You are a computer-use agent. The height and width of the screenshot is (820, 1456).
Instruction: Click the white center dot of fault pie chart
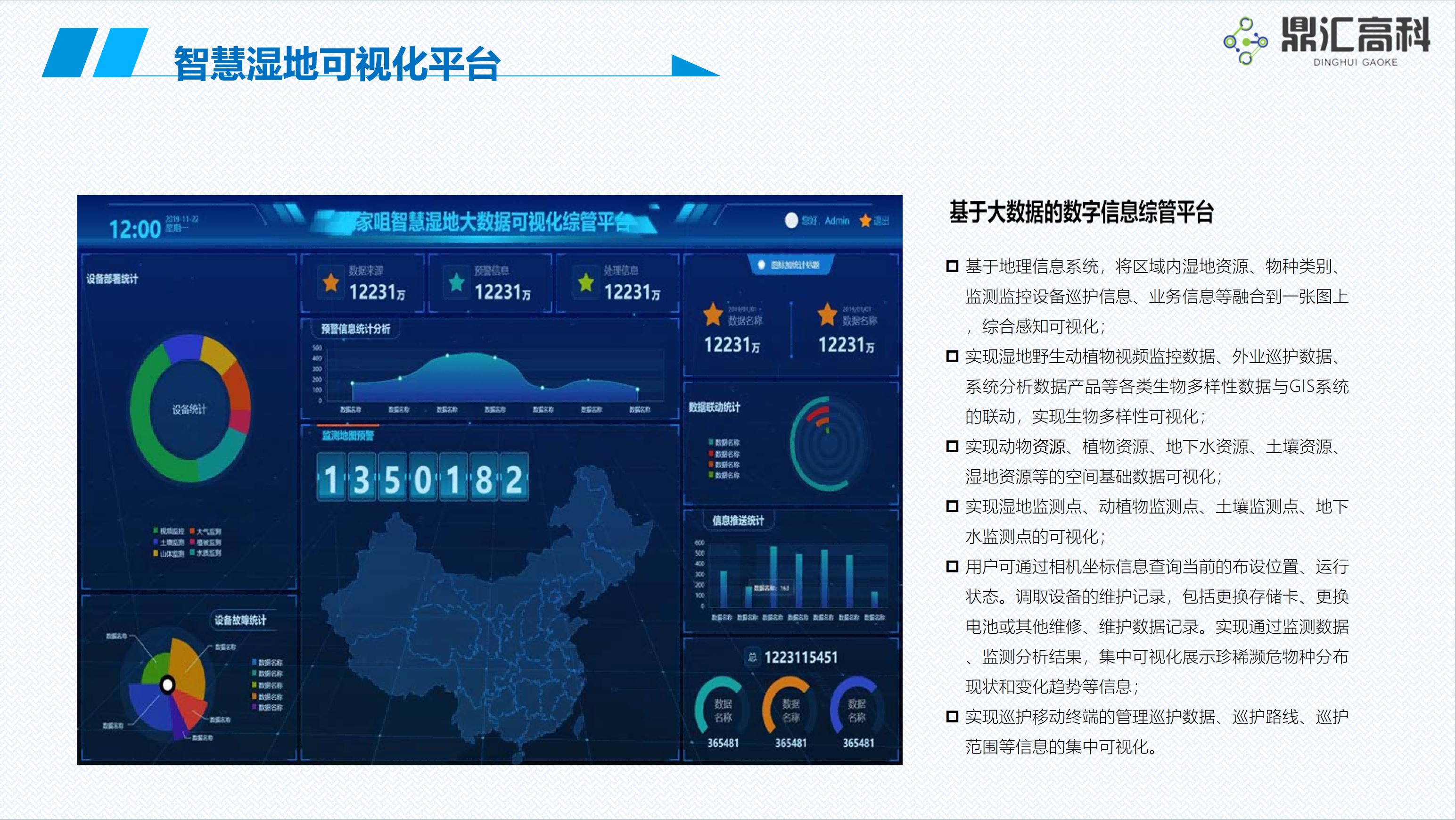point(167,686)
